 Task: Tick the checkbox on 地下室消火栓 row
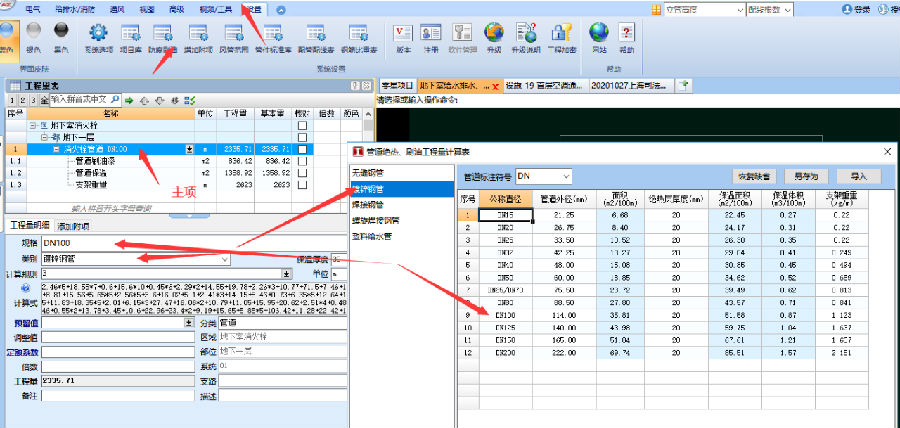[x=301, y=127]
